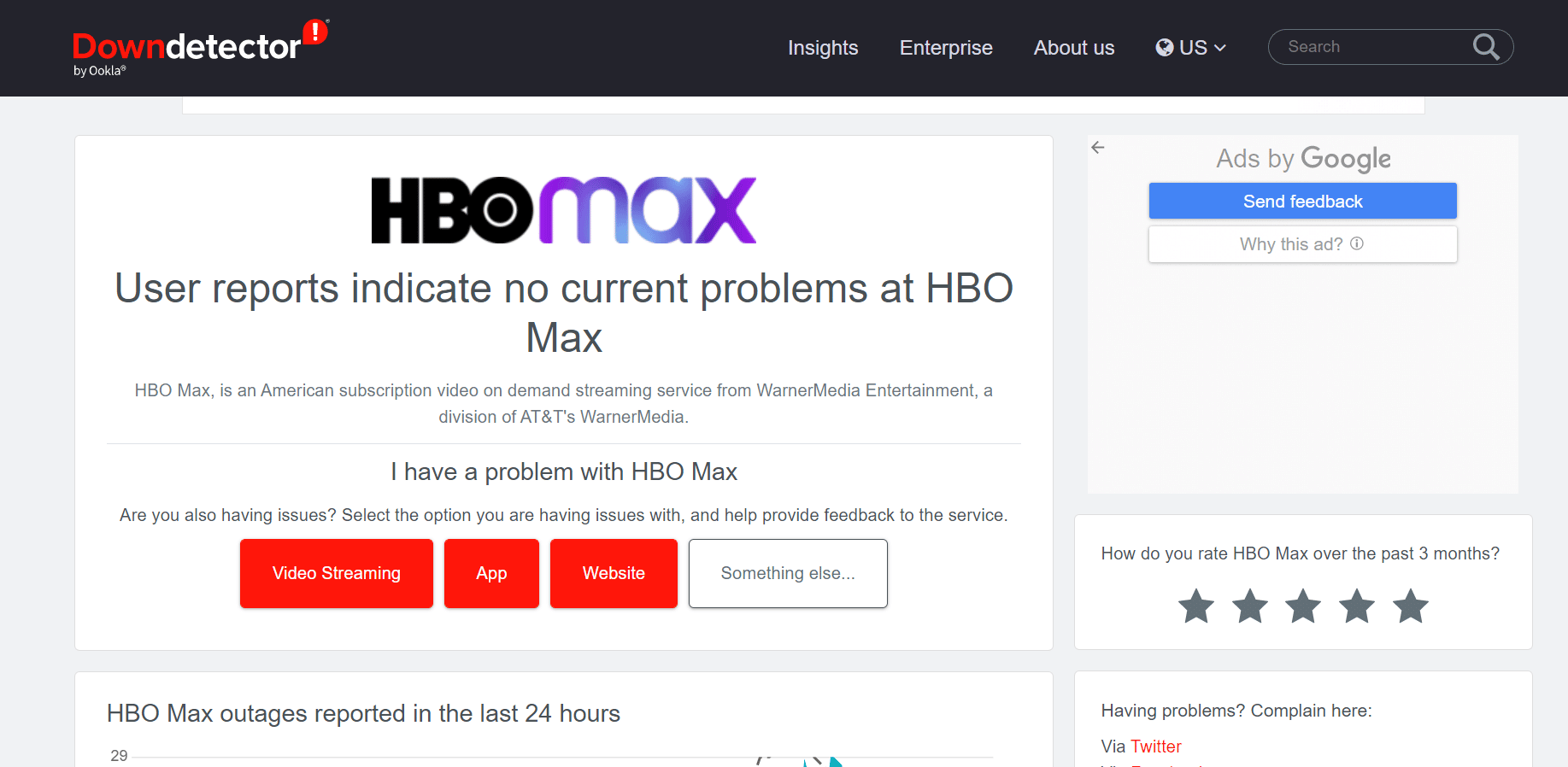
Task: Open the Insights menu item
Action: [823, 48]
